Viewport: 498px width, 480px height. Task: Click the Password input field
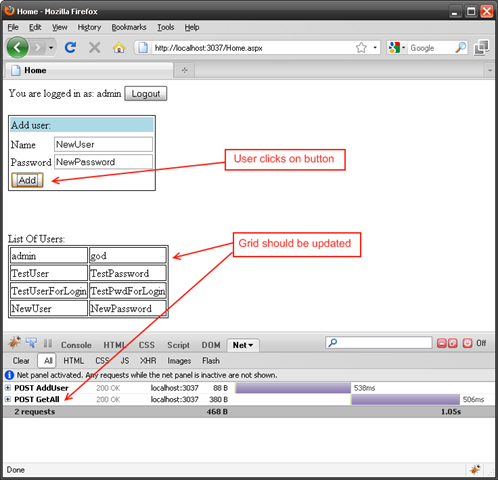click(x=103, y=162)
